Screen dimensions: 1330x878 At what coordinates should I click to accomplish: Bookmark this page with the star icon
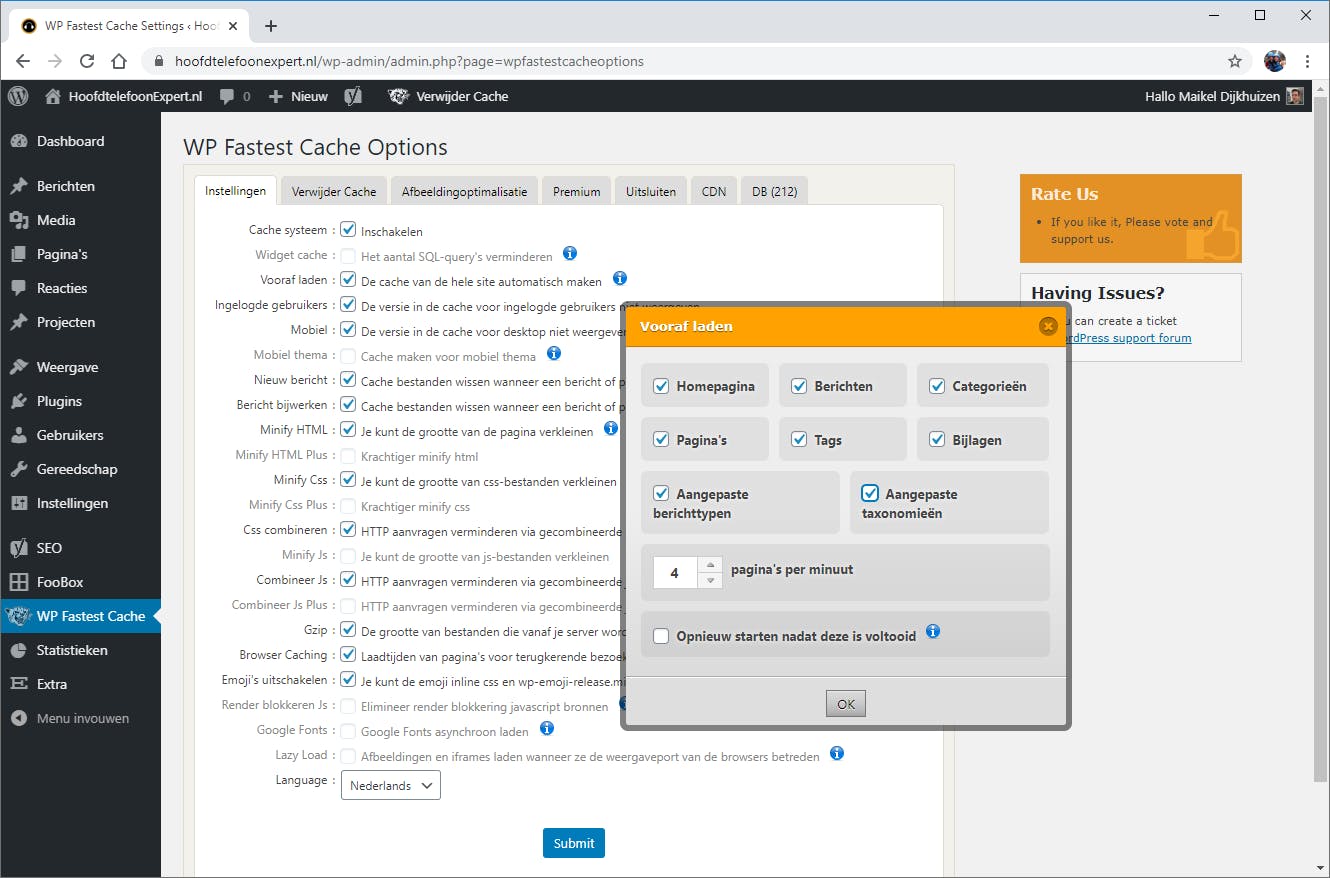1235,61
